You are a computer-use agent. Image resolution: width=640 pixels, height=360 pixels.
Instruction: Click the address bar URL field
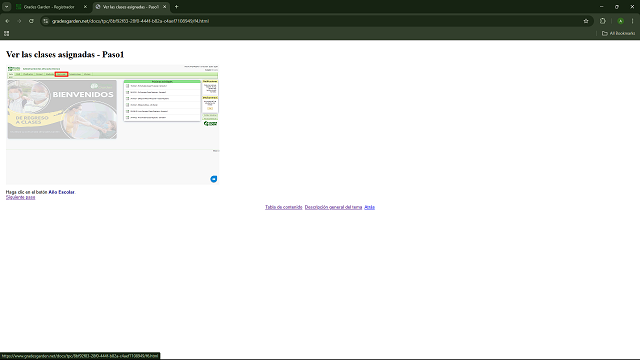tap(314, 21)
